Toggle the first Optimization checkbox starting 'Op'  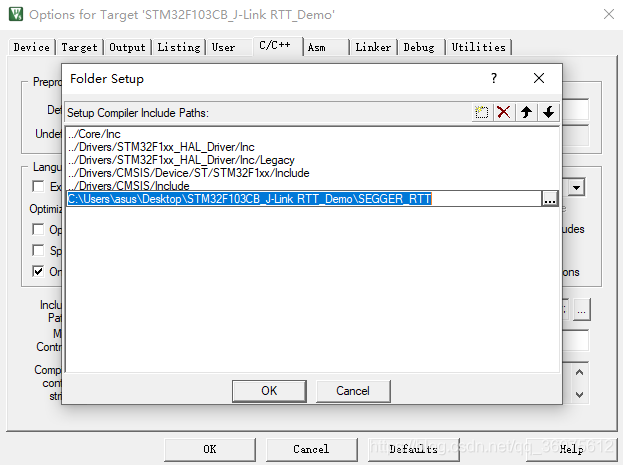38,229
